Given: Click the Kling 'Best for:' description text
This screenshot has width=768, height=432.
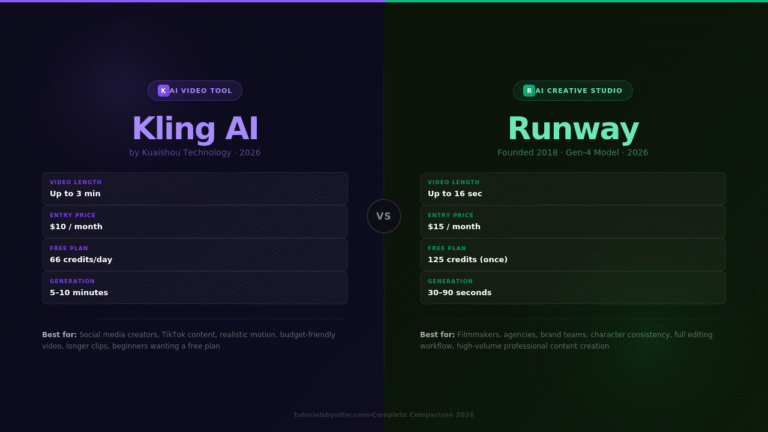Looking at the screenshot, I should pos(189,340).
